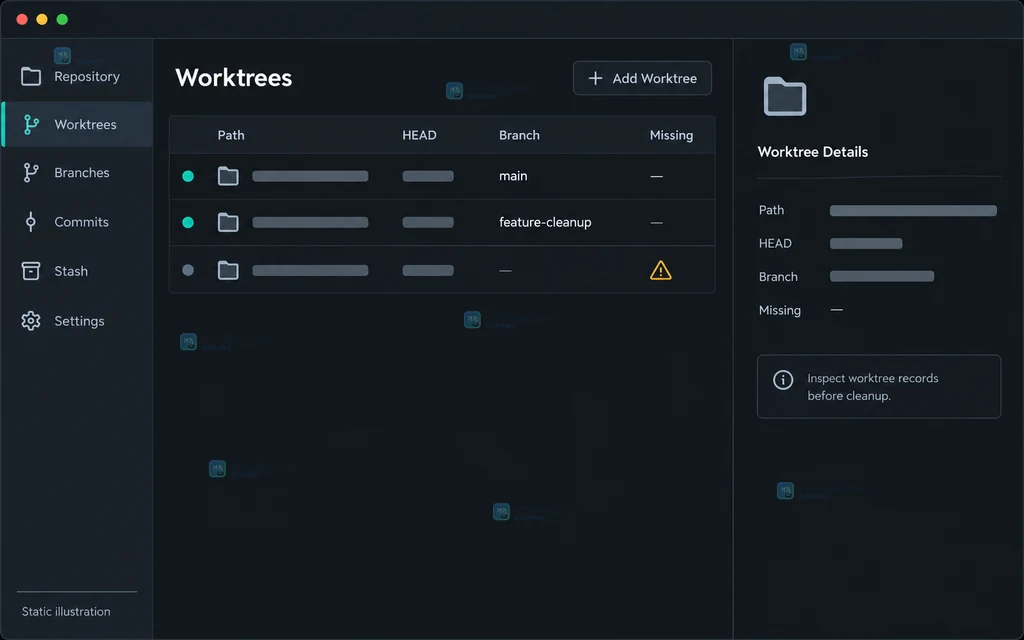Image resolution: width=1024 pixels, height=640 pixels.
Task: Click the plus icon in Add Worktree
Action: coord(595,78)
